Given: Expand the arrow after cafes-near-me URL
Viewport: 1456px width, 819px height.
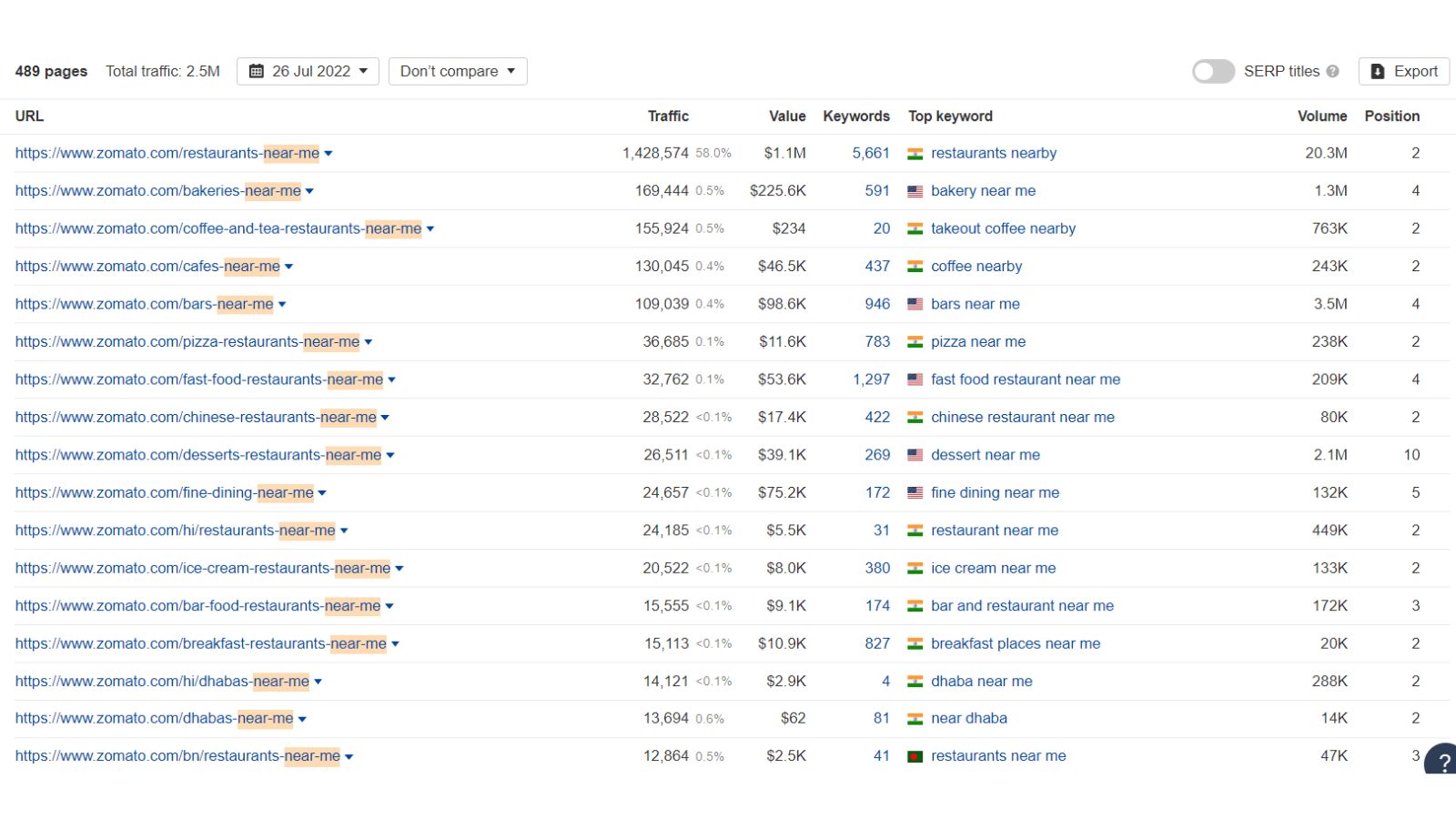Looking at the screenshot, I should point(288,267).
